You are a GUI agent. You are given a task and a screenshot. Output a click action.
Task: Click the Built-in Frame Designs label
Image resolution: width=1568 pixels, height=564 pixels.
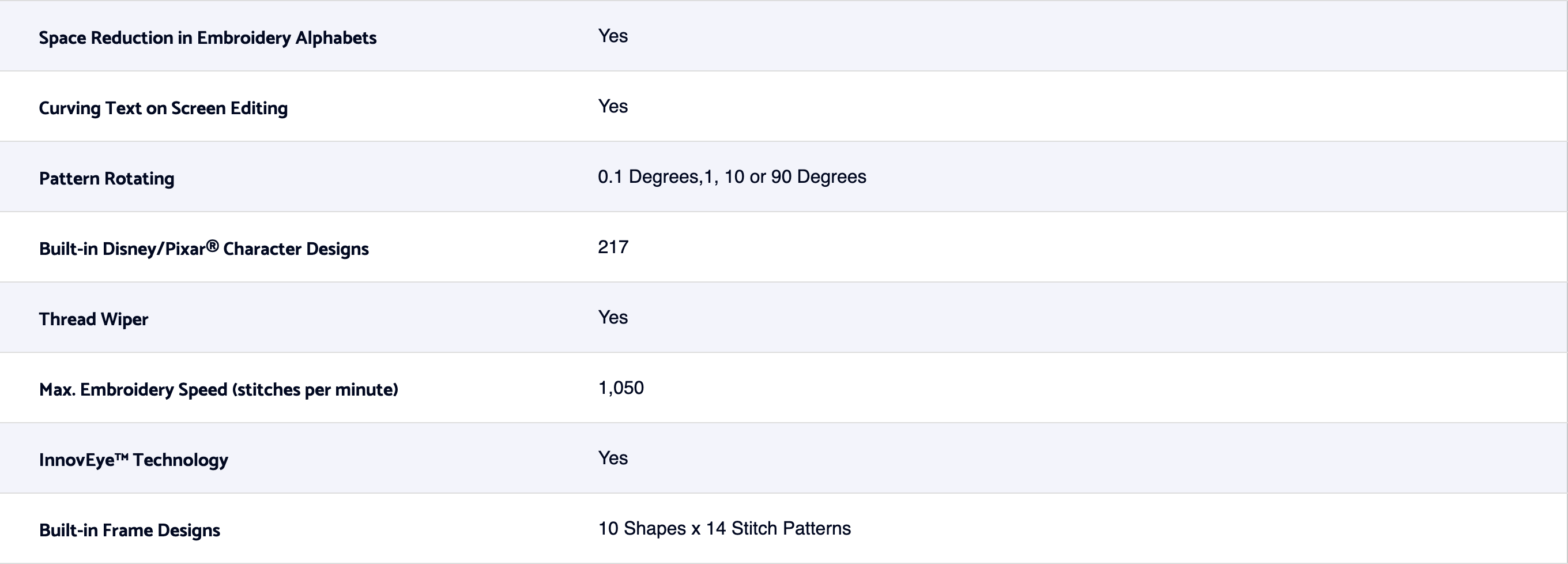[x=129, y=531]
